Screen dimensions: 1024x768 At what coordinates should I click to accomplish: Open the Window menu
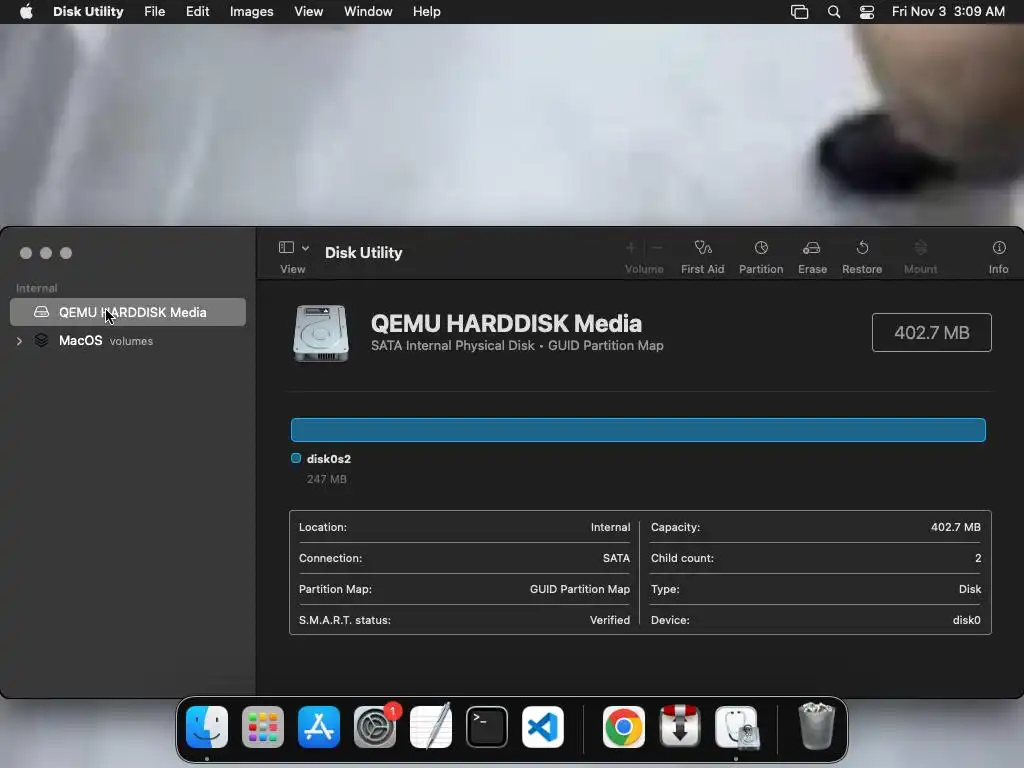coord(368,12)
